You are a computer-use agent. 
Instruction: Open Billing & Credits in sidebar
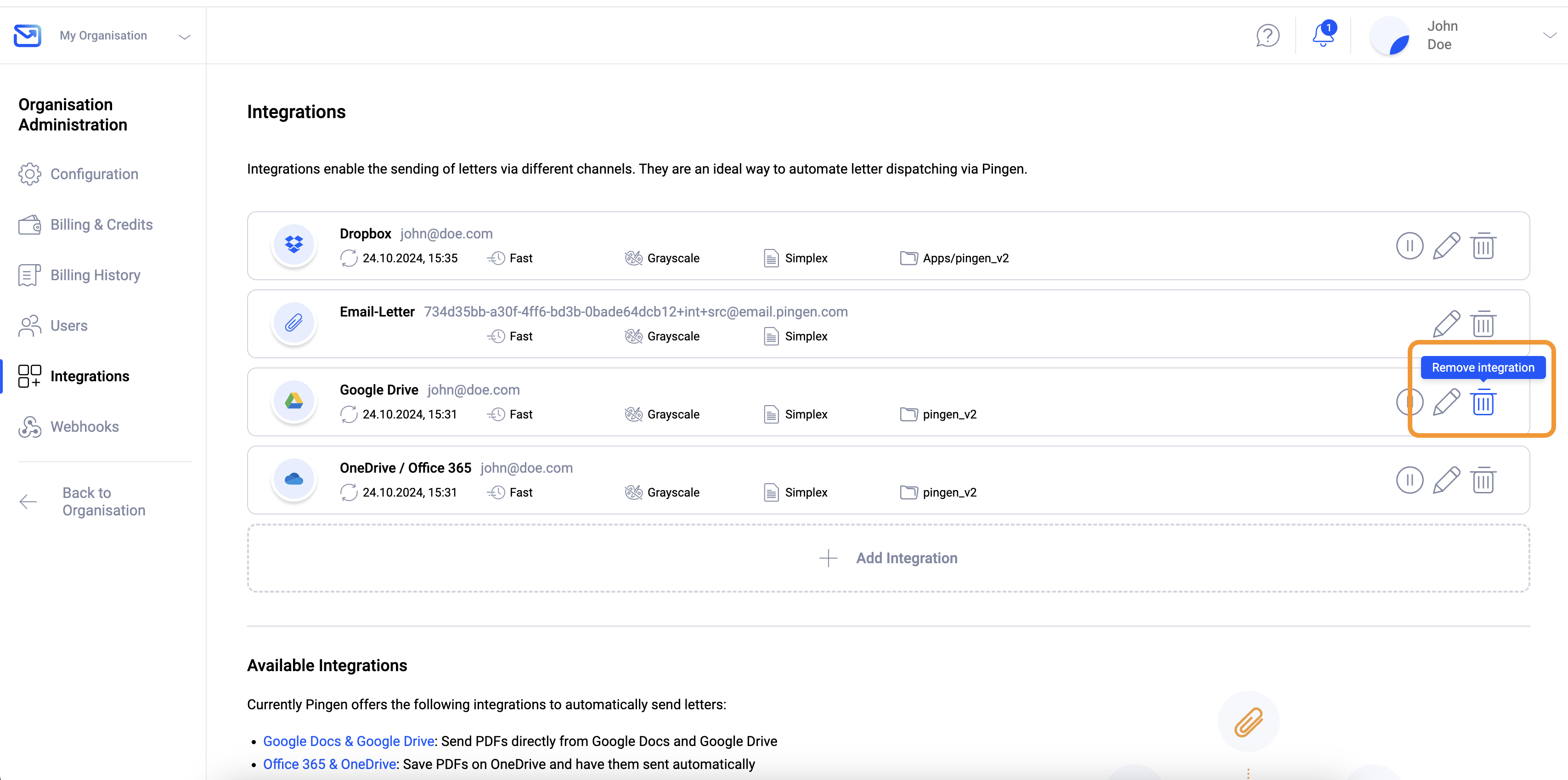pyautogui.click(x=86, y=225)
